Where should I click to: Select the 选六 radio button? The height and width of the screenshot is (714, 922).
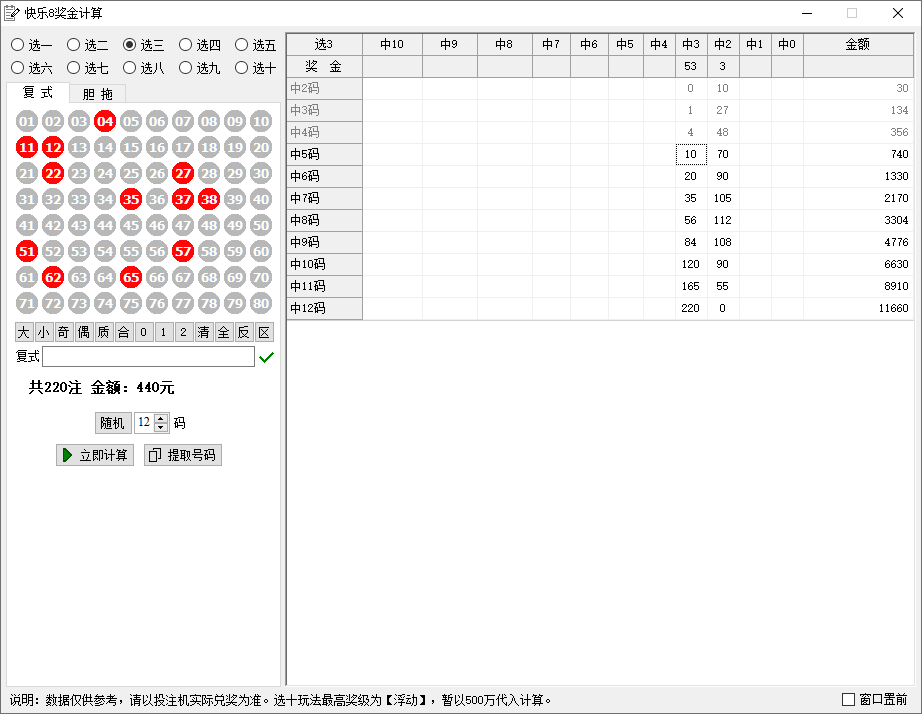[x=18, y=68]
